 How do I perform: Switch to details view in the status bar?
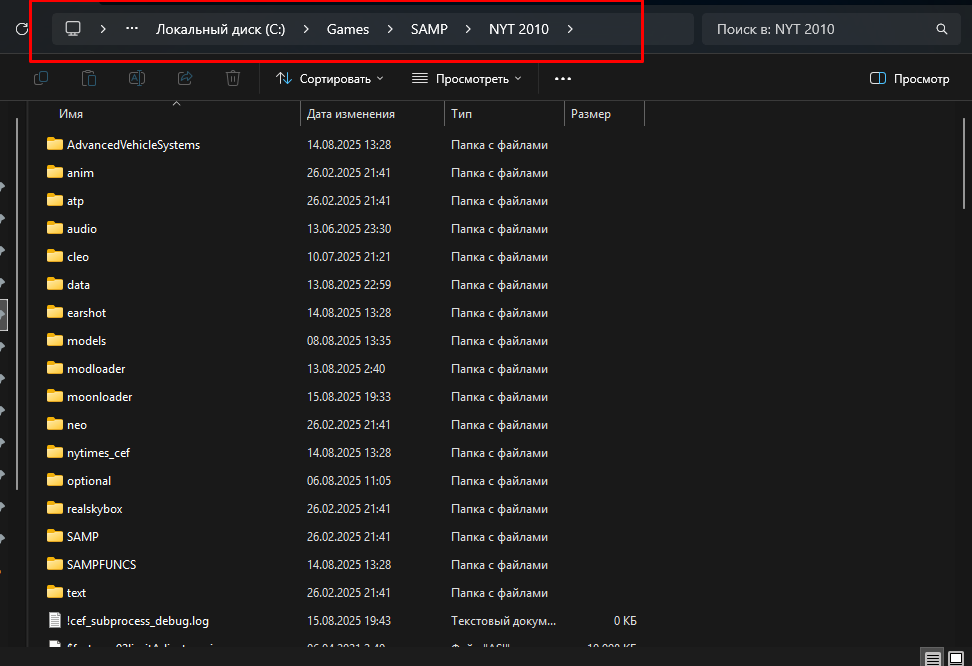[932, 657]
